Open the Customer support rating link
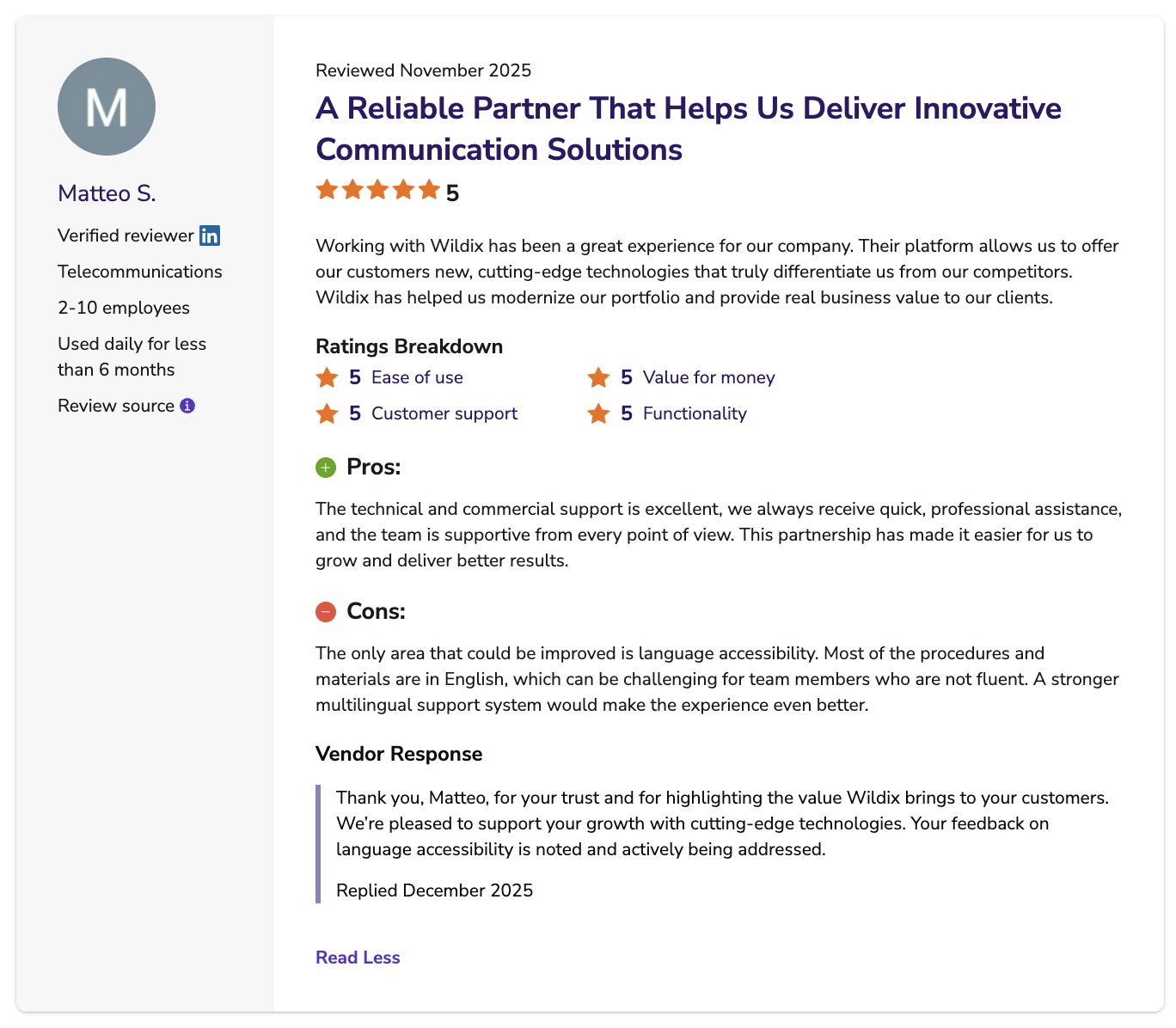Screen dimensions: 1176x1028 tap(444, 413)
